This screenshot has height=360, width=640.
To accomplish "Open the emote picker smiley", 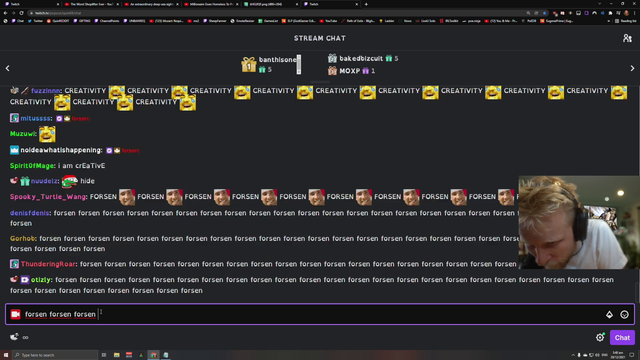I will (624, 314).
